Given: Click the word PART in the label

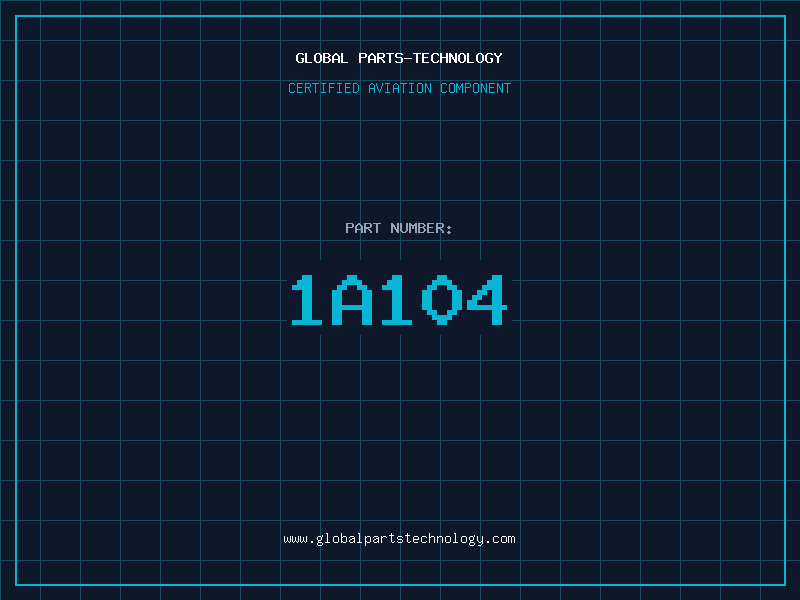Looking at the screenshot, I should (363, 228).
